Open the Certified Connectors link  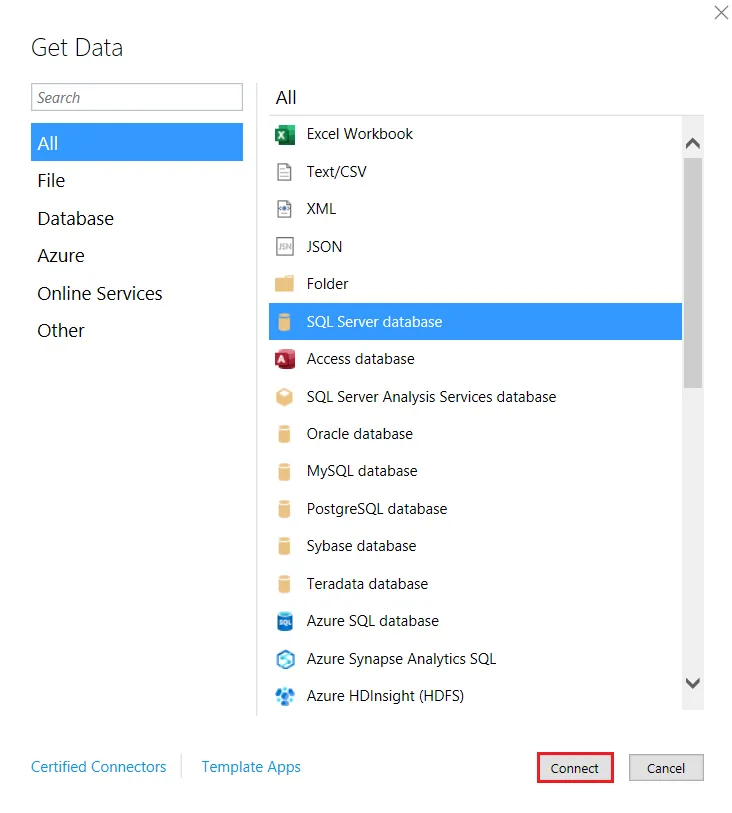(99, 767)
